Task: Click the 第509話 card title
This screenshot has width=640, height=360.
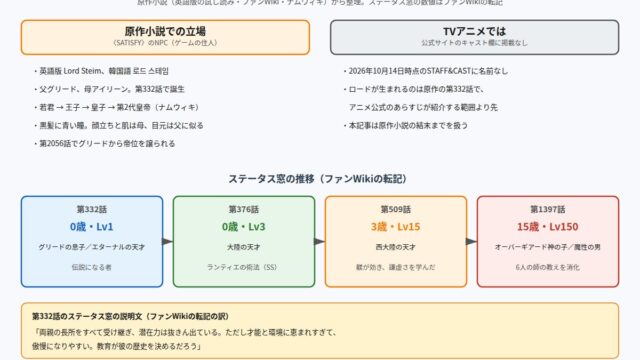Action: 396,209
